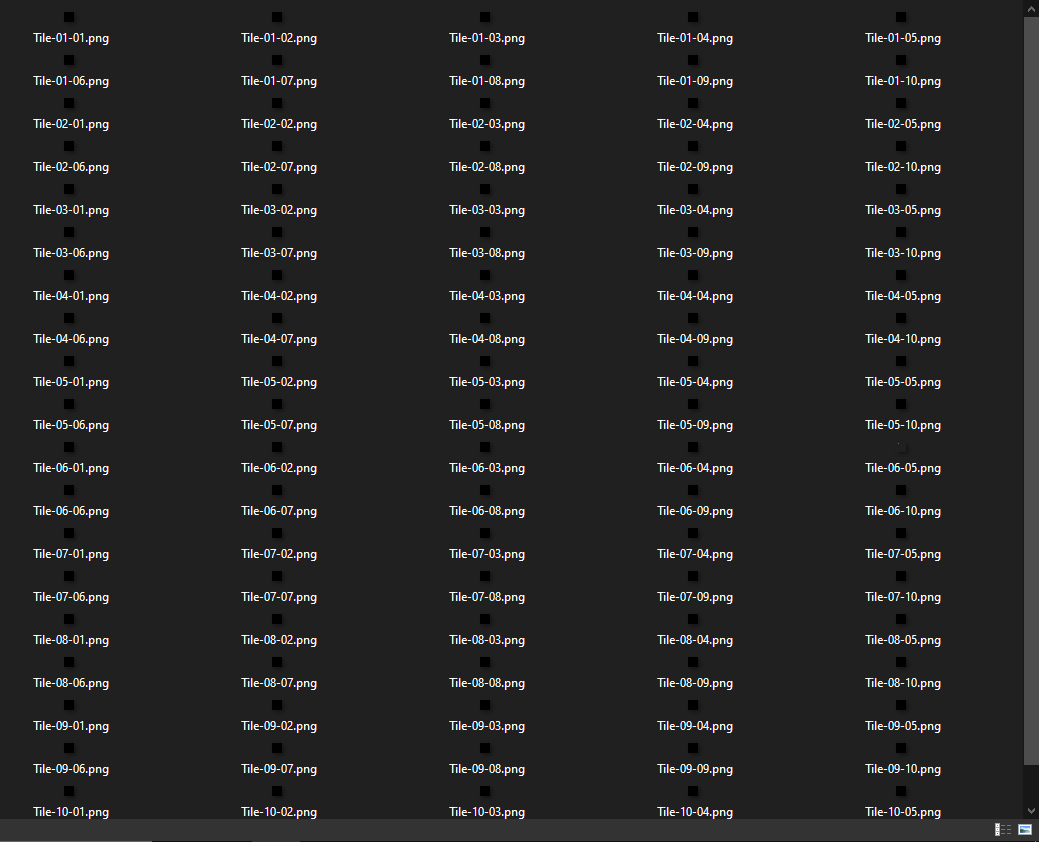
Task: Select file Tile-02-09.png
Action: click(x=695, y=168)
